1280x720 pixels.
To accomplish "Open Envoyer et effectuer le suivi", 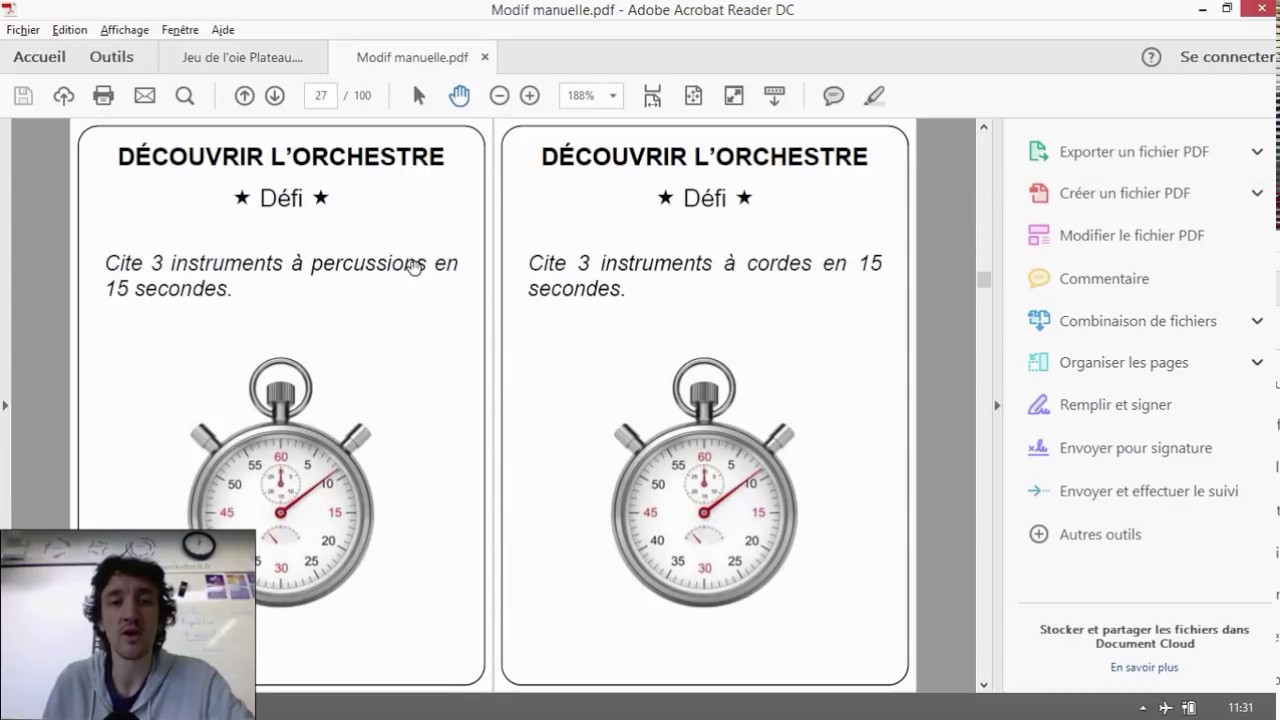I will 1149,491.
